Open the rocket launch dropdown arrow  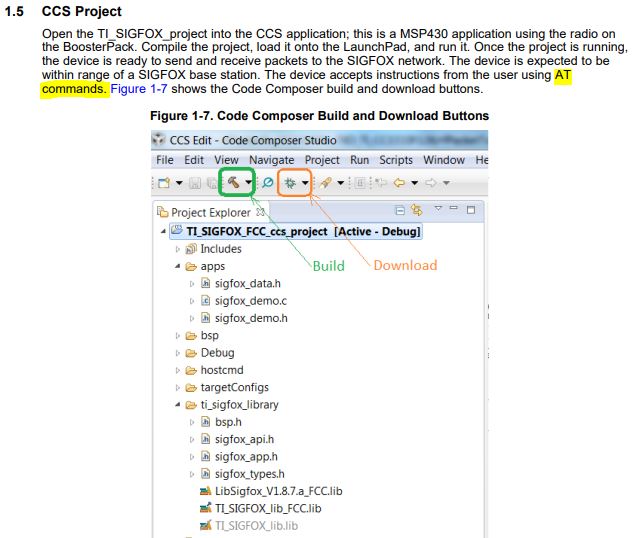point(340,183)
